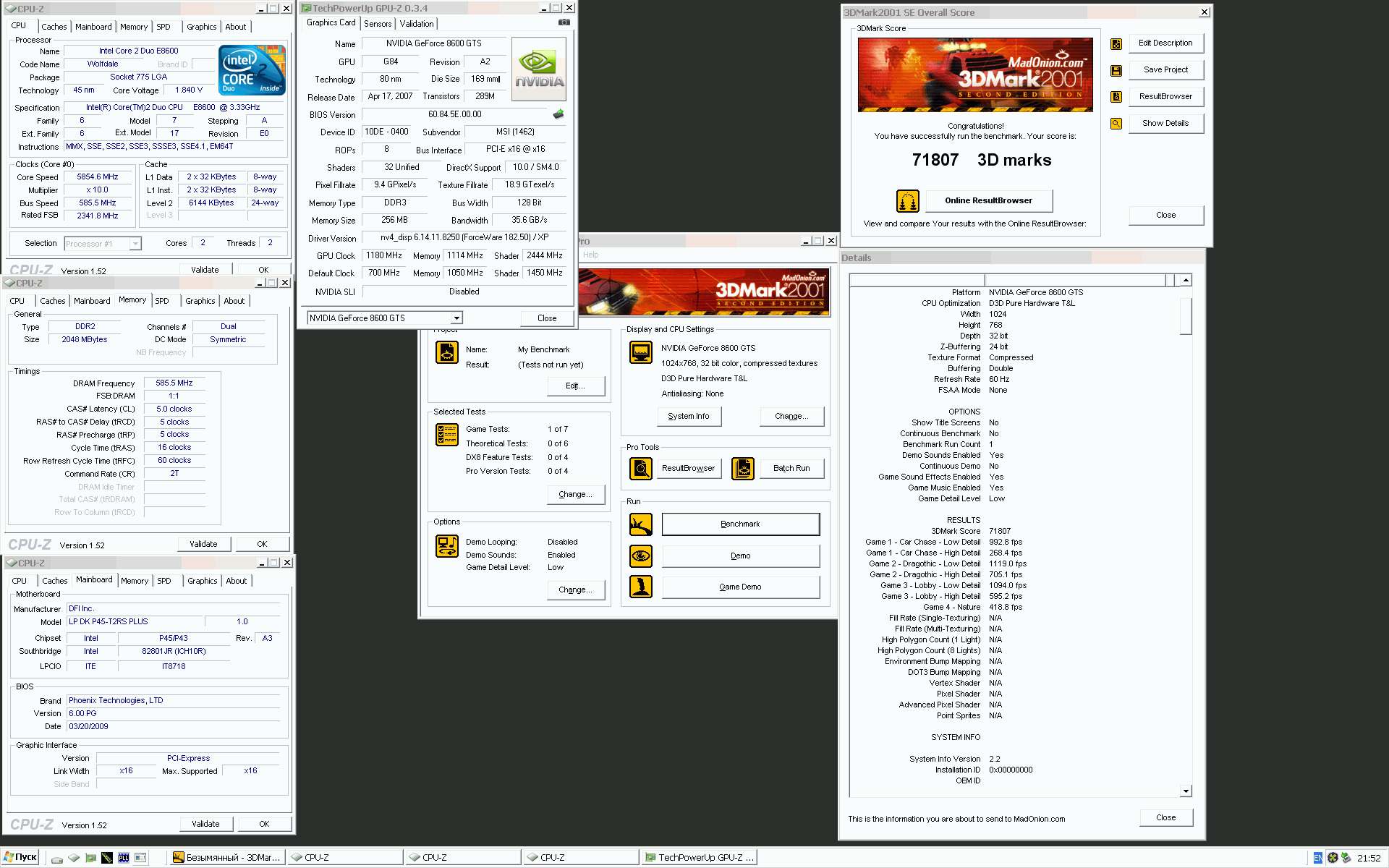Click Change... under Display and CPU Settings
1389x868 pixels.
coord(791,417)
